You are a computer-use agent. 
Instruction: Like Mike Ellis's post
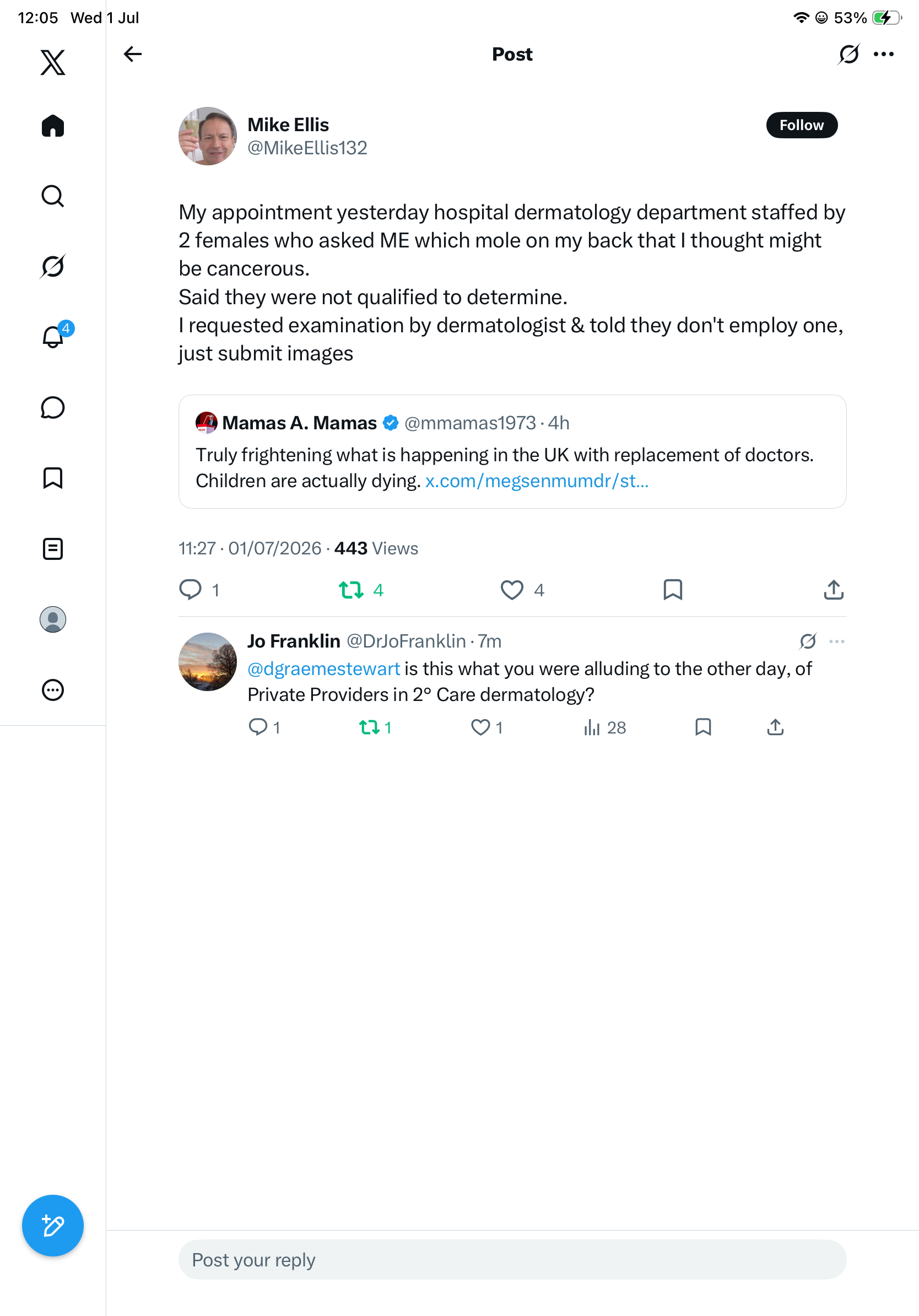click(512, 590)
